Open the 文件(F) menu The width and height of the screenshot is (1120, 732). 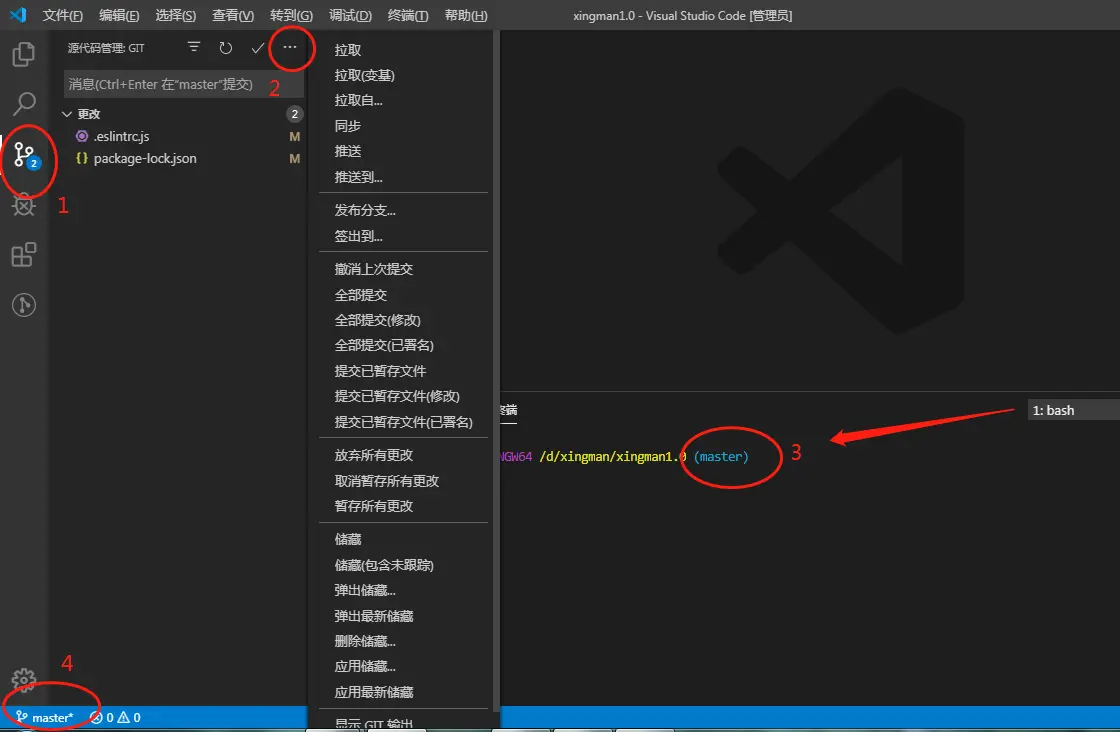click(x=62, y=15)
